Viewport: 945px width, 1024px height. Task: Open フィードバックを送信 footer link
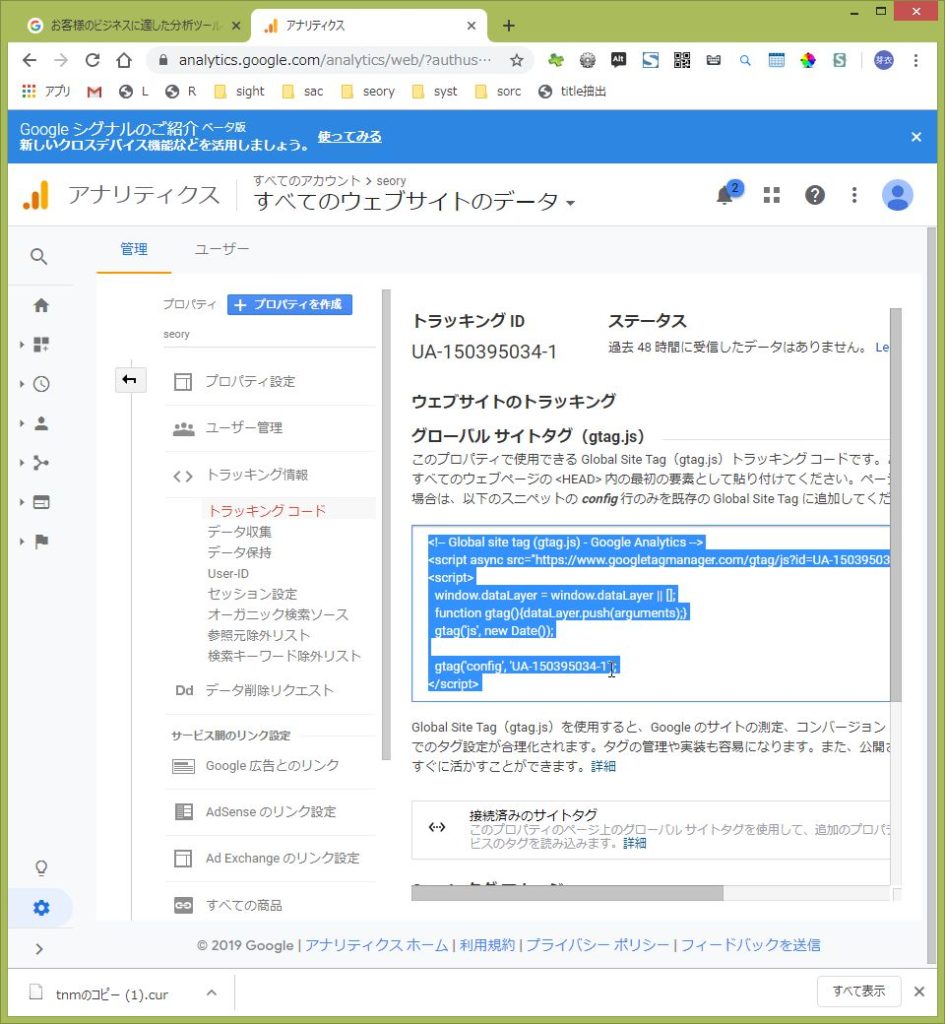[x=750, y=945]
